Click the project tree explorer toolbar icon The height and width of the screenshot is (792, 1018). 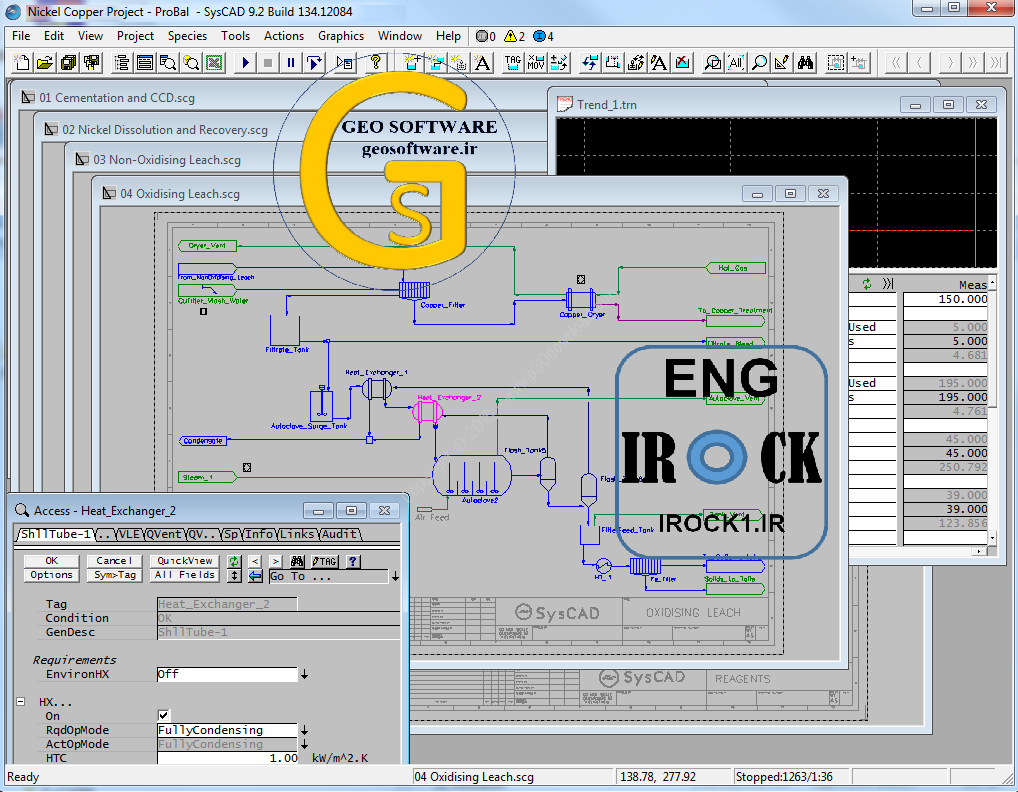pyautogui.click(x=121, y=63)
